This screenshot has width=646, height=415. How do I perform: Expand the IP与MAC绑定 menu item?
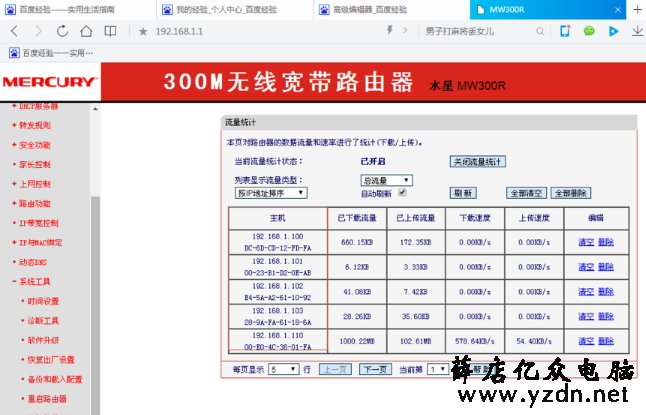click(x=40, y=243)
